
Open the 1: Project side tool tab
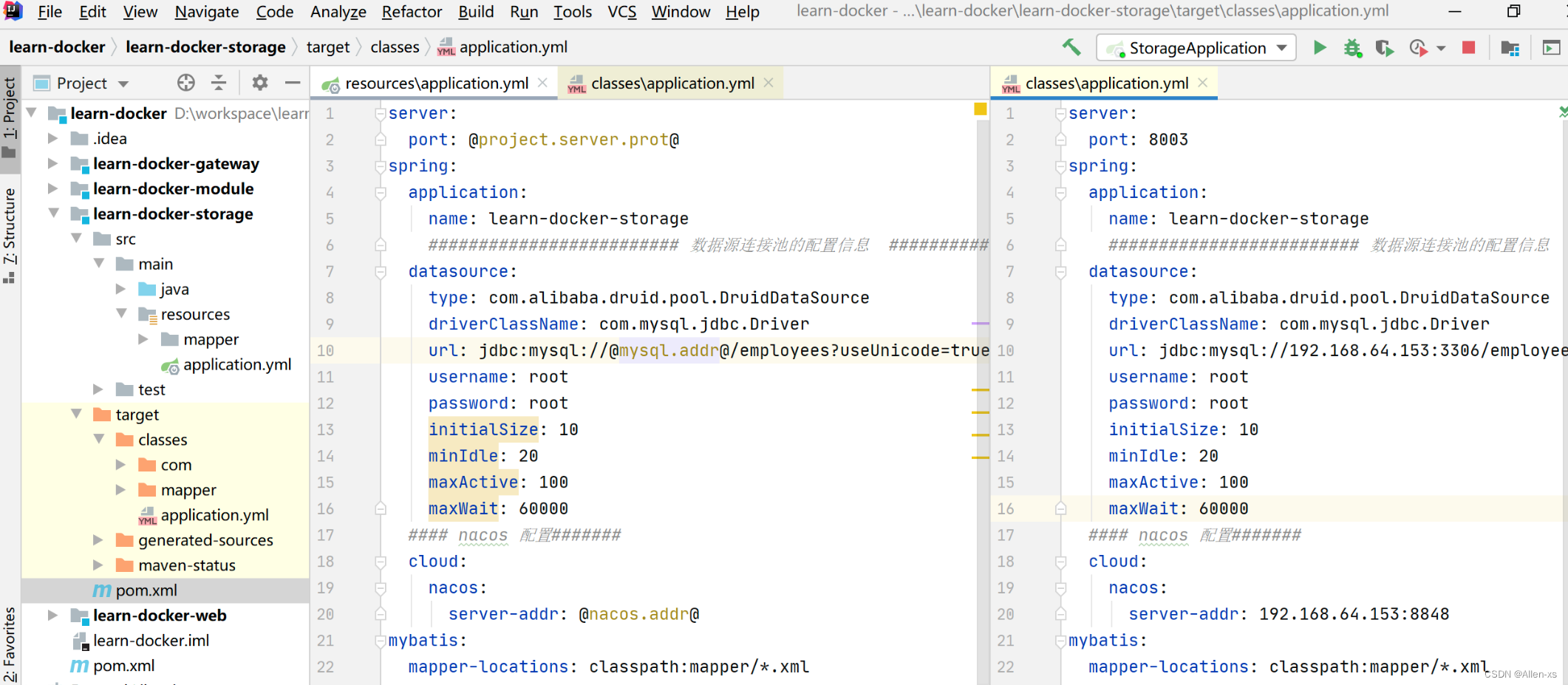tap(9, 117)
